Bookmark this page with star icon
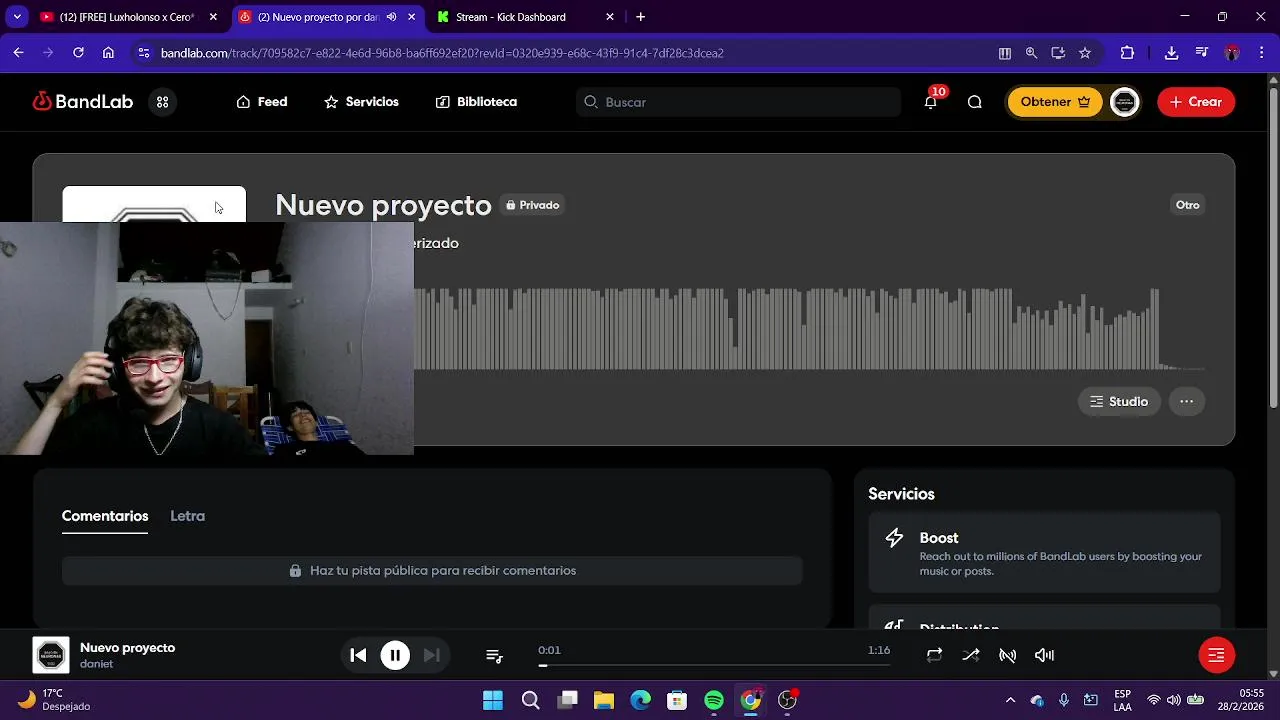The width and height of the screenshot is (1280, 720). click(1085, 53)
